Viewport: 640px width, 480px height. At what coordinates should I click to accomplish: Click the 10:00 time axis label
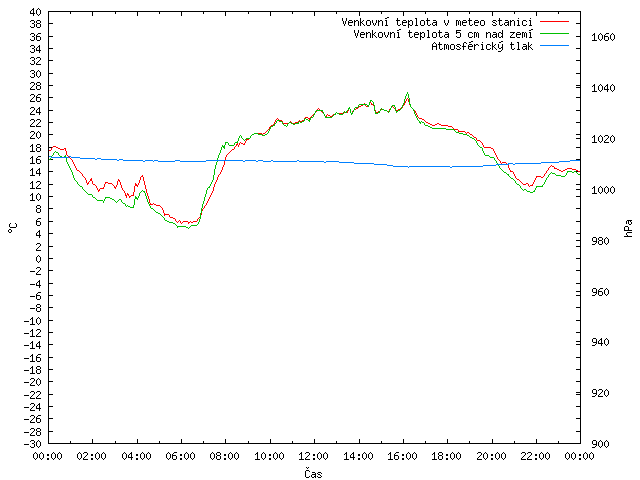pyautogui.click(x=269, y=456)
